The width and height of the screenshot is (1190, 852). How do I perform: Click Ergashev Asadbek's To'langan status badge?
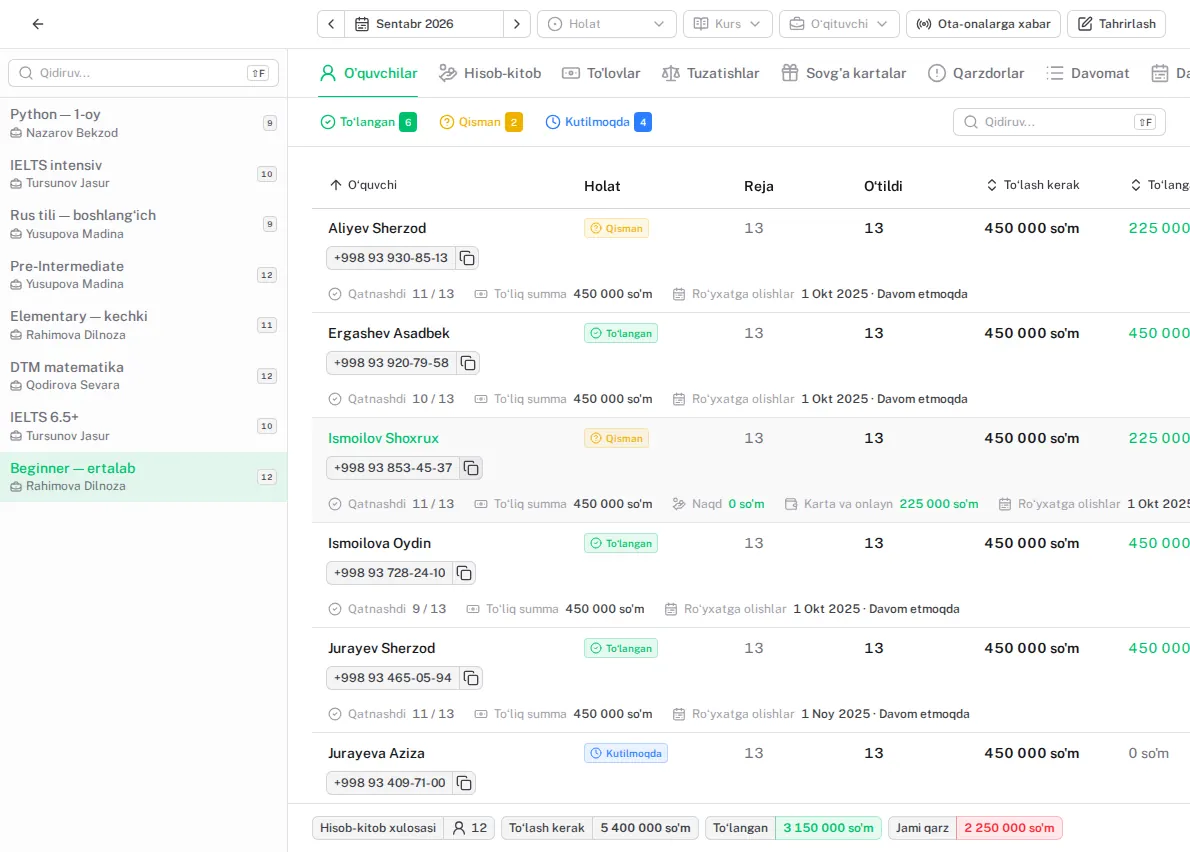[x=621, y=333]
